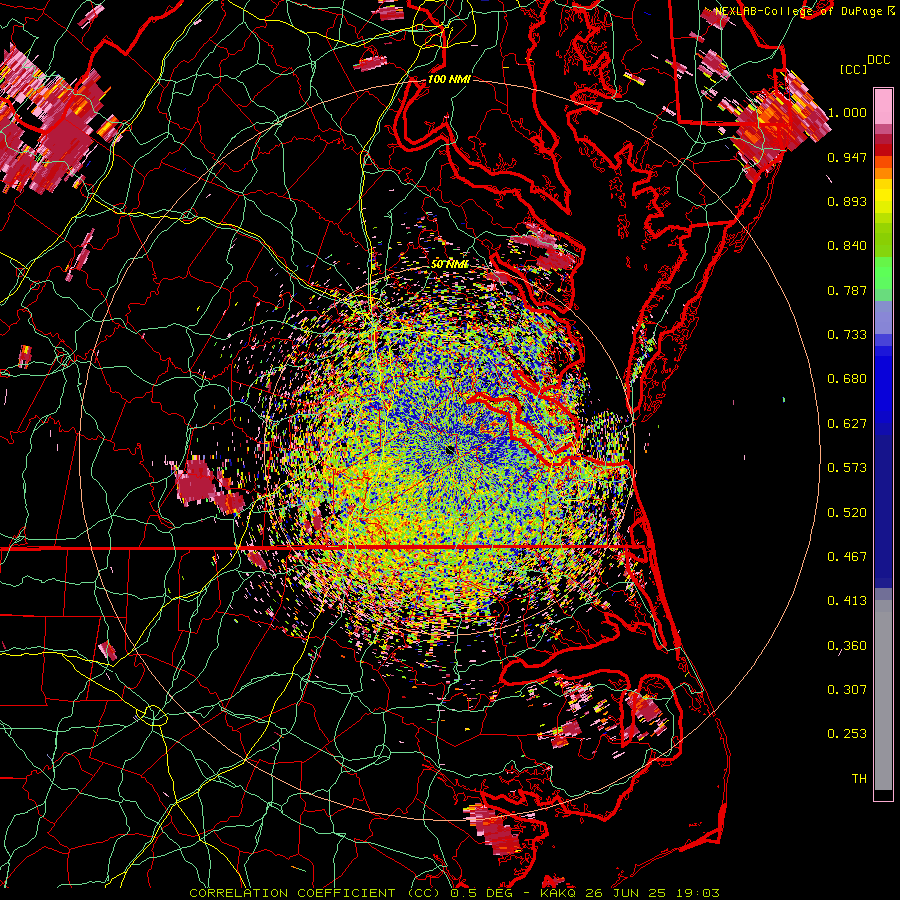Pick the dark navy color bar segment

[883, 508]
